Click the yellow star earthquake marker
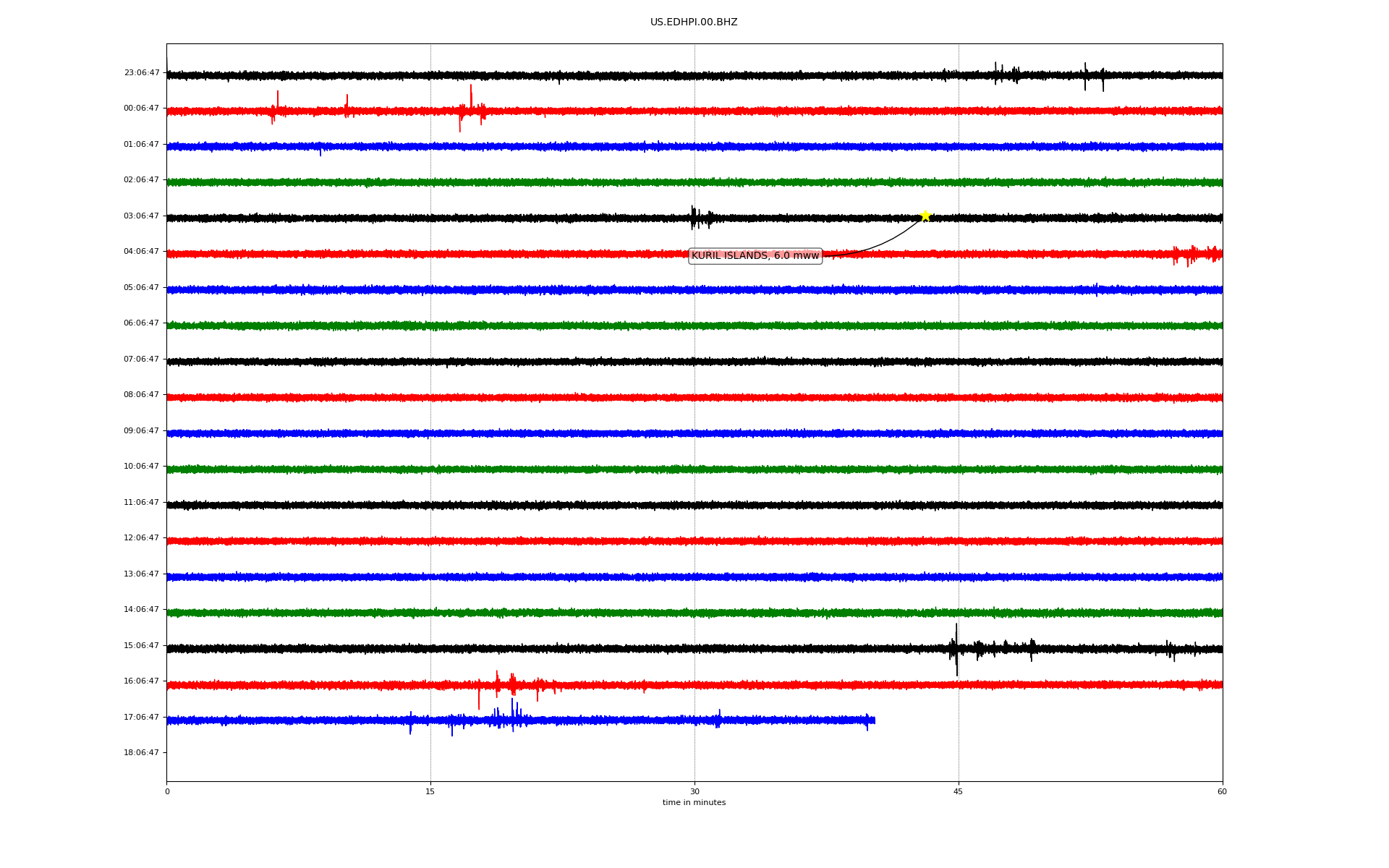 pyautogui.click(x=925, y=216)
